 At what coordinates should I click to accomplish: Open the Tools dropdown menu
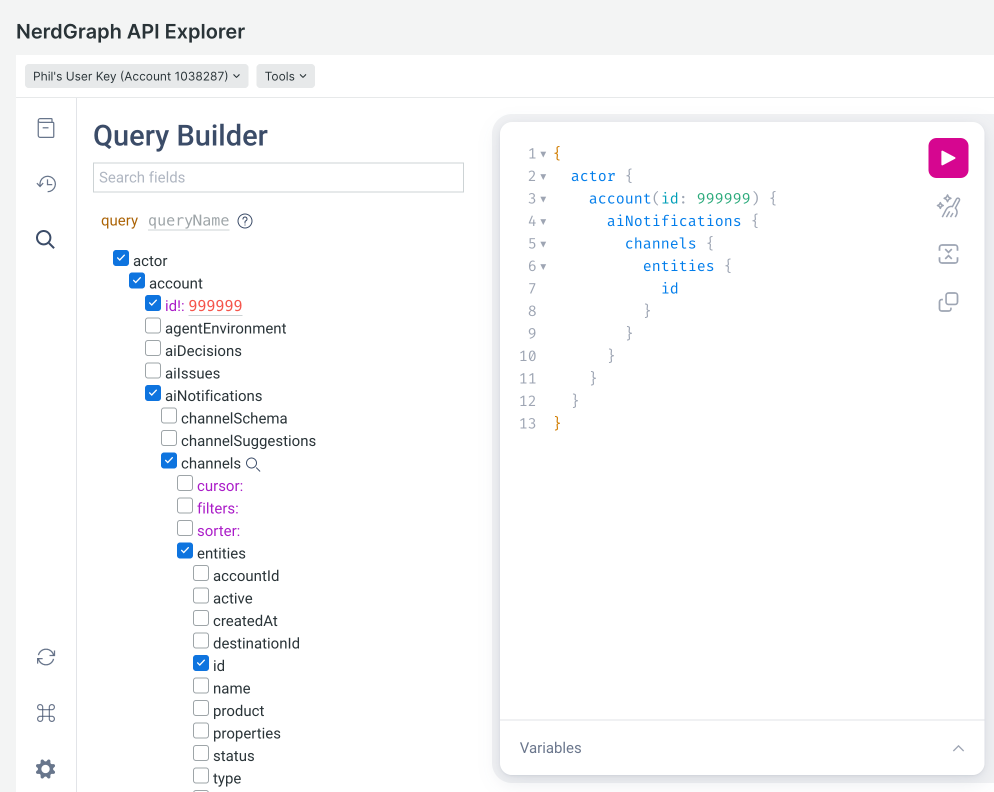[x=285, y=76]
